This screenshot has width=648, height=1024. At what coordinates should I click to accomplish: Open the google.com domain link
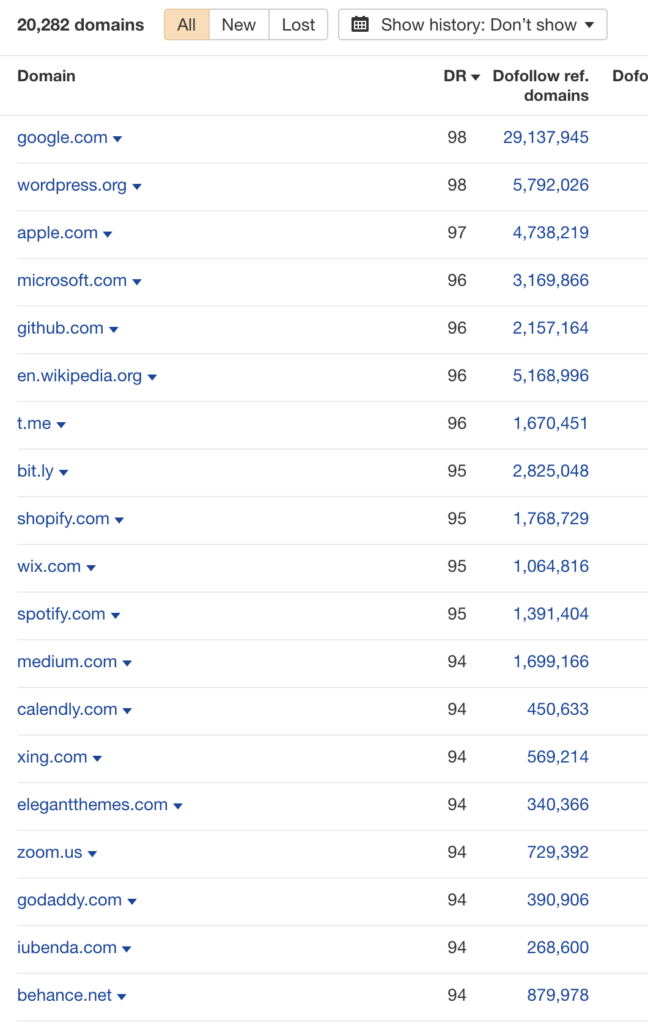(x=62, y=138)
